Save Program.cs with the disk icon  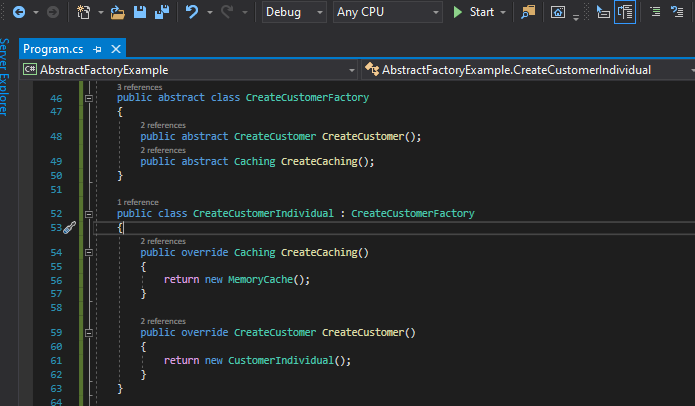pyautogui.click(x=140, y=12)
